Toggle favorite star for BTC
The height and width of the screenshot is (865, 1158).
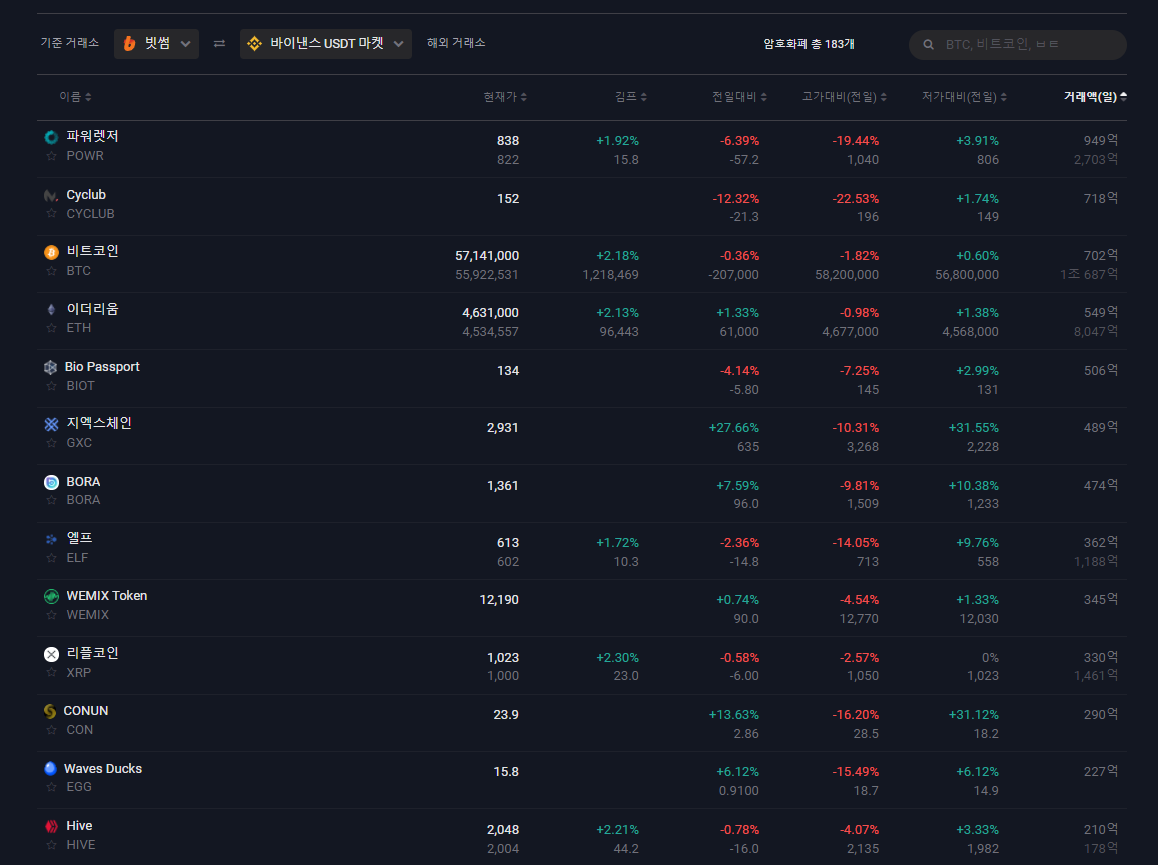(x=51, y=271)
